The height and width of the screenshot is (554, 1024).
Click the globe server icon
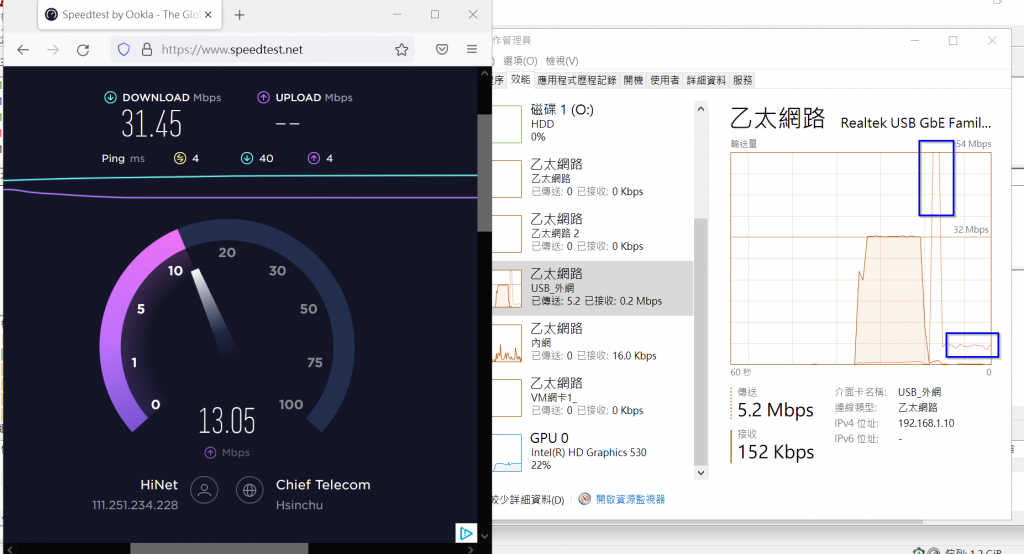point(249,490)
